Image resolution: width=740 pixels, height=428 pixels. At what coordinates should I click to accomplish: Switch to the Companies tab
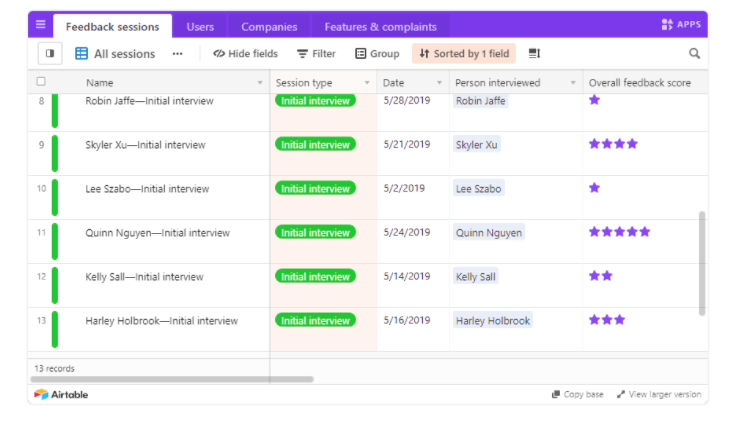269,26
